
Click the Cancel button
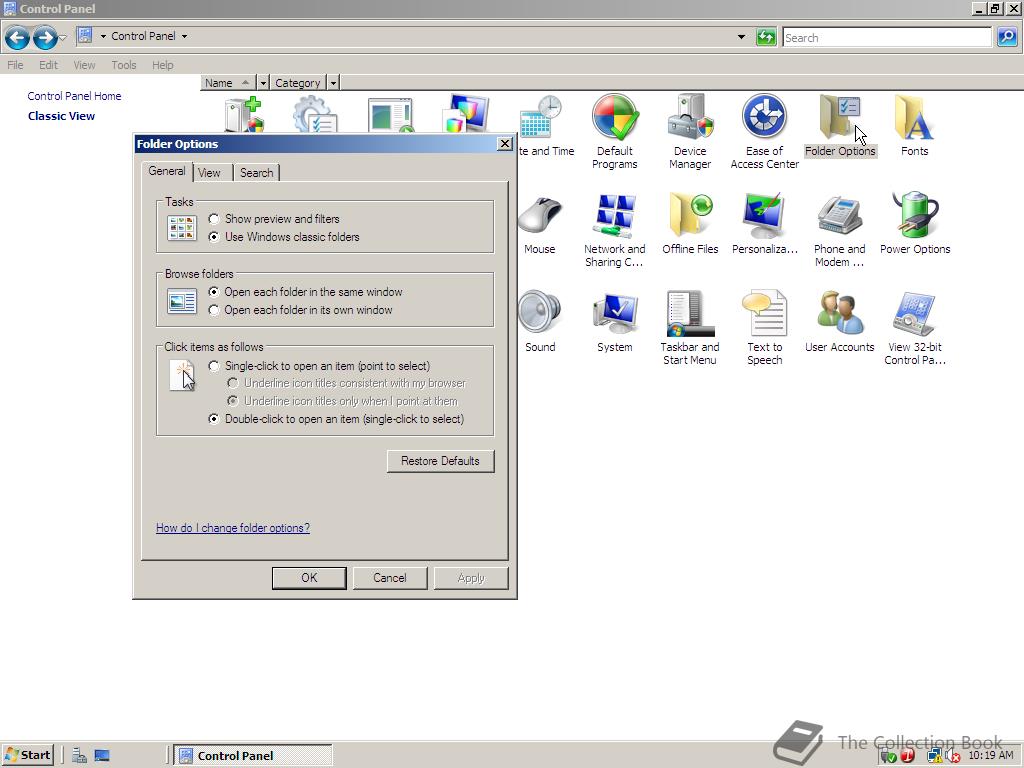390,578
